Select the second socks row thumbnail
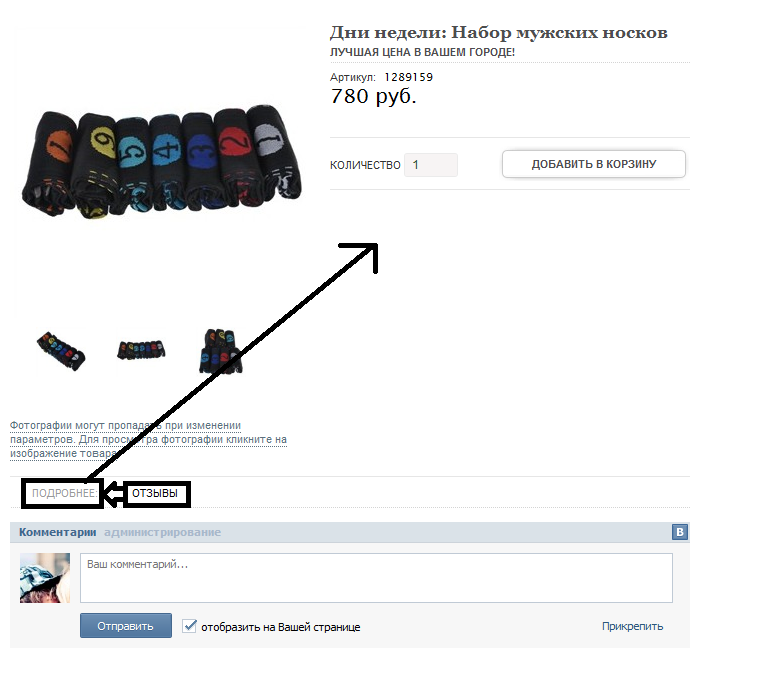780x700 pixels. click(141, 350)
